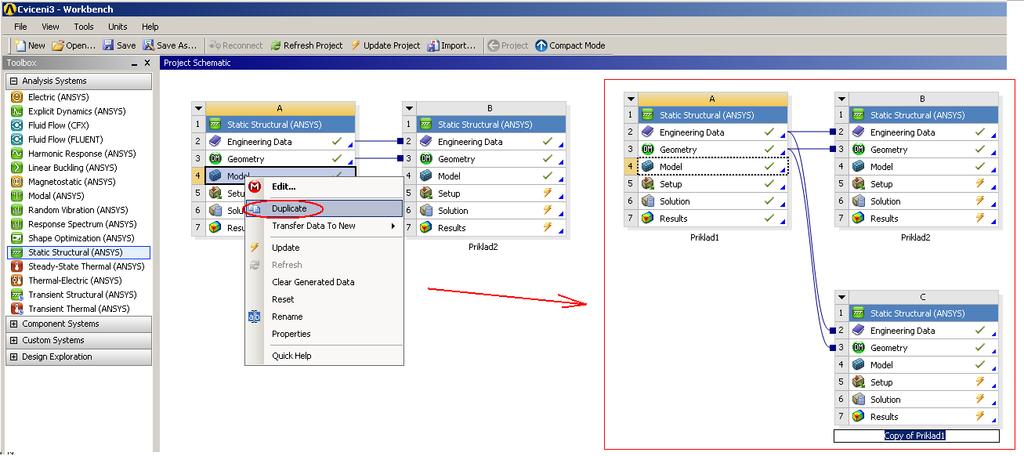Choose Duplicate in the context menu
The image size is (1024, 456).
click(324, 208)
